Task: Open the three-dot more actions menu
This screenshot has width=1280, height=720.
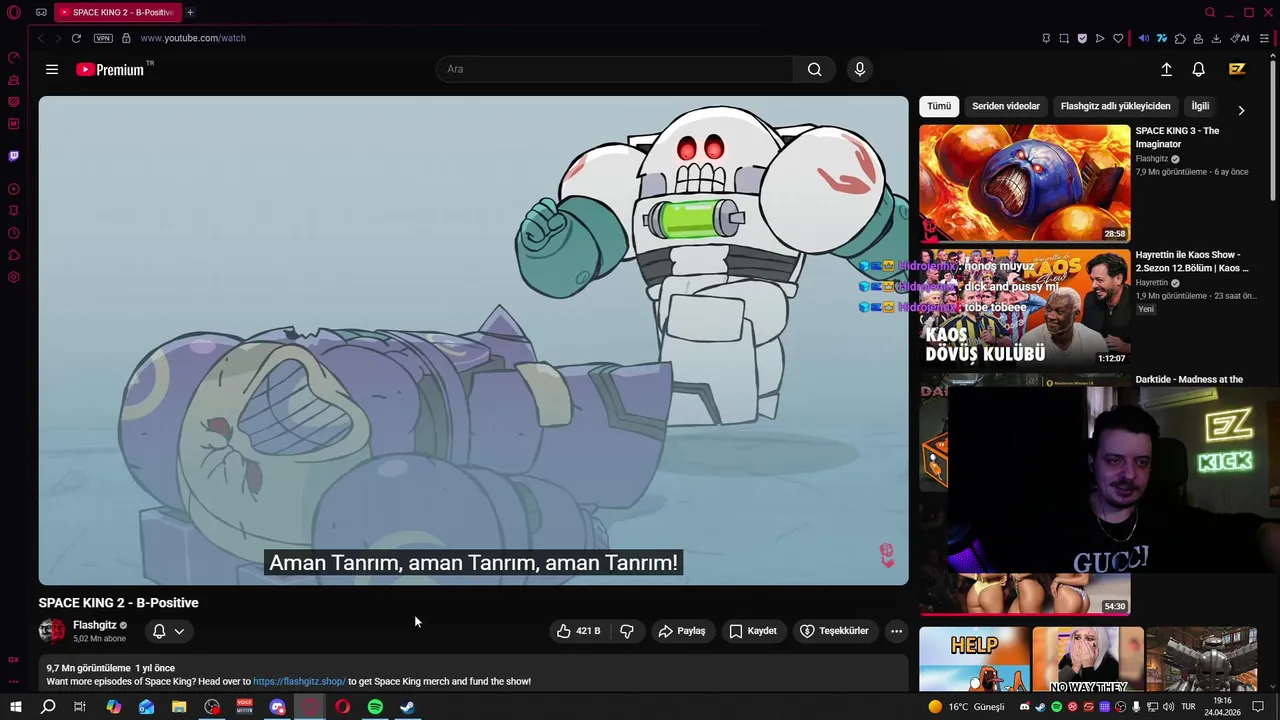Action: click(x=896, y=631)
